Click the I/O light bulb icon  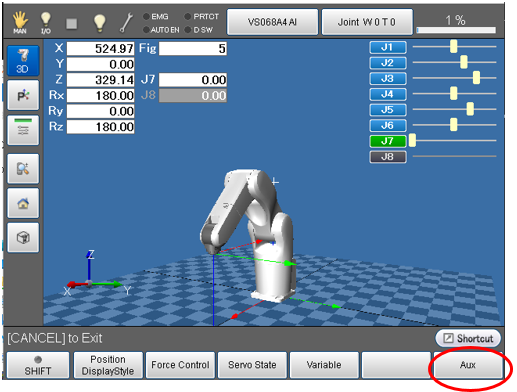point(46,23)
